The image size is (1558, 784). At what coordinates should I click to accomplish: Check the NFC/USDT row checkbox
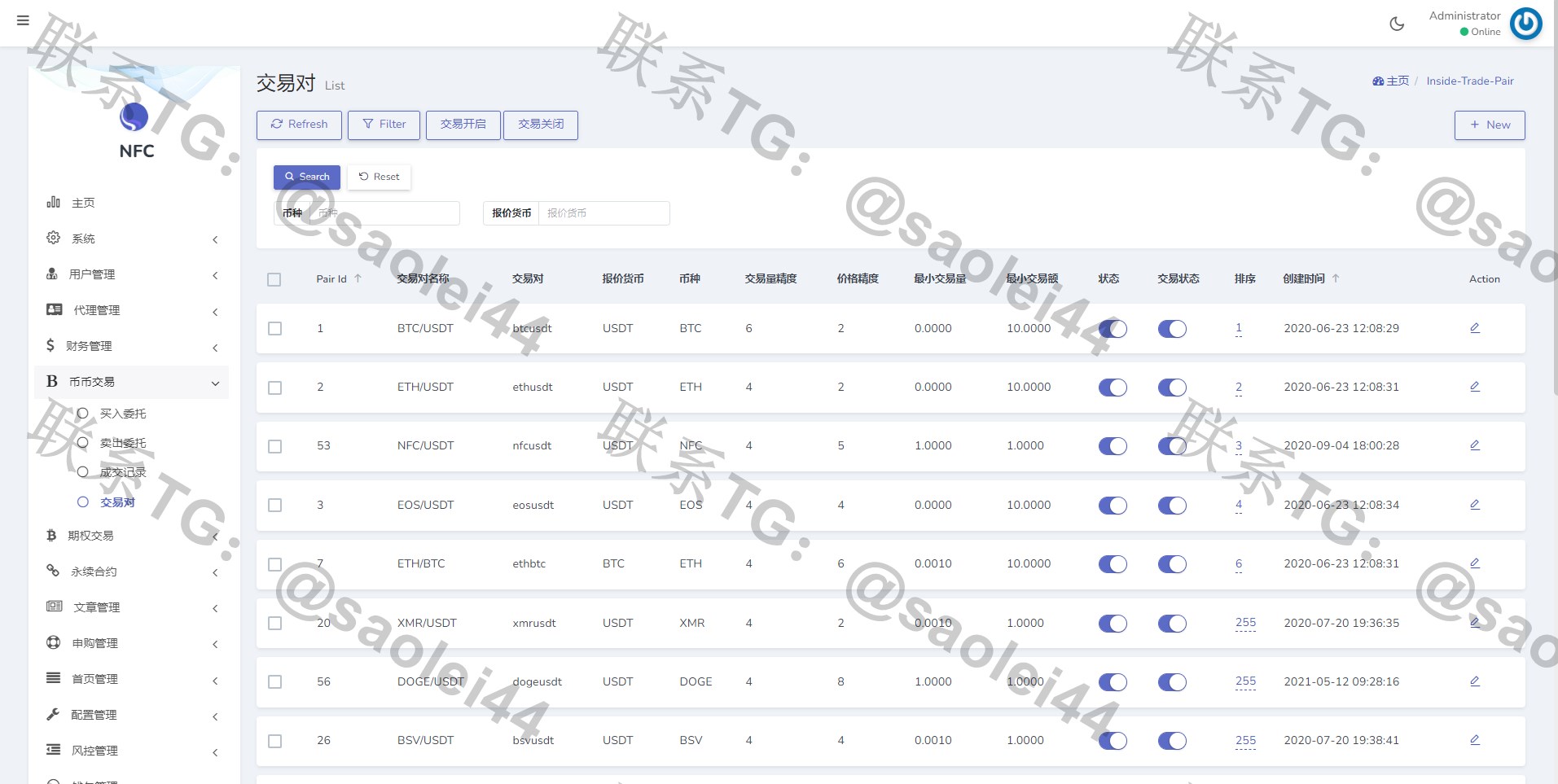(x=275, y=446)
